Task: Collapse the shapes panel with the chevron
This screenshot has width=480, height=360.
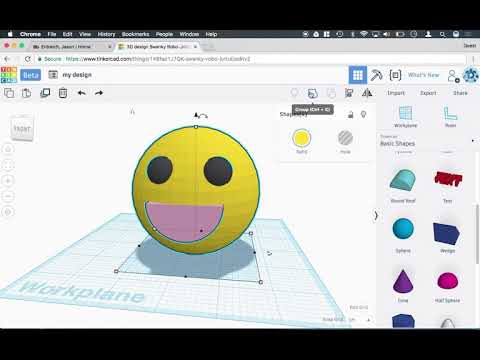Action: tap(376, 216)
